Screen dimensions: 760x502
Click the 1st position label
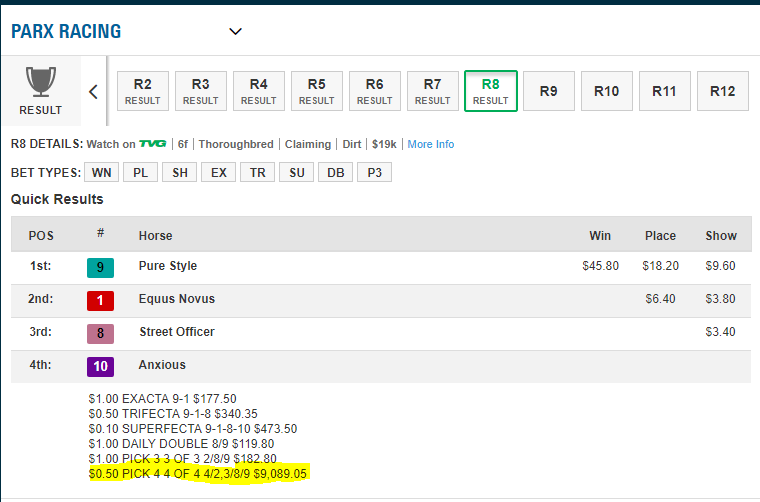40,266
